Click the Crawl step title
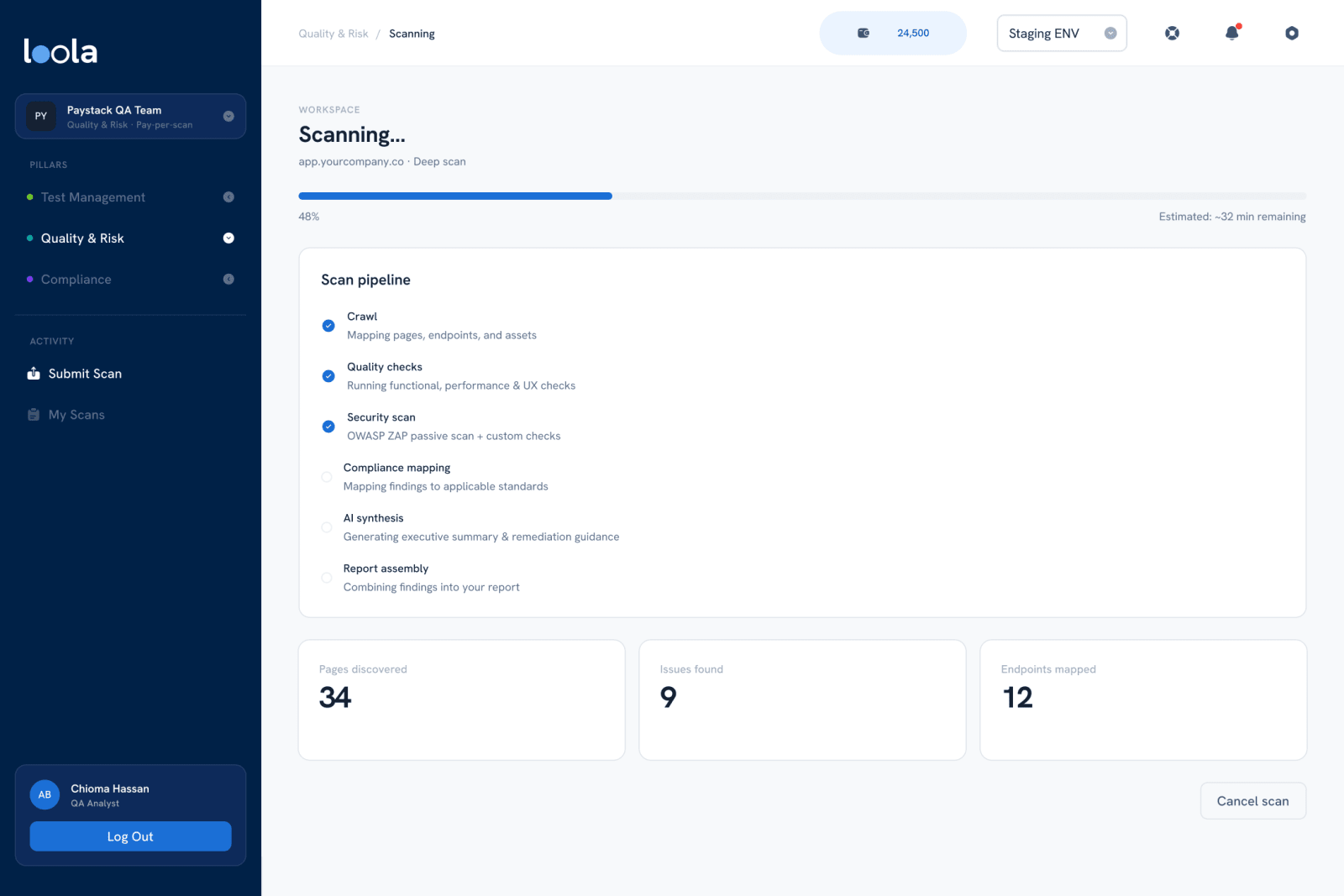Screen dimensions: 1344x896 pyautogui.click(x=362, y=317)
